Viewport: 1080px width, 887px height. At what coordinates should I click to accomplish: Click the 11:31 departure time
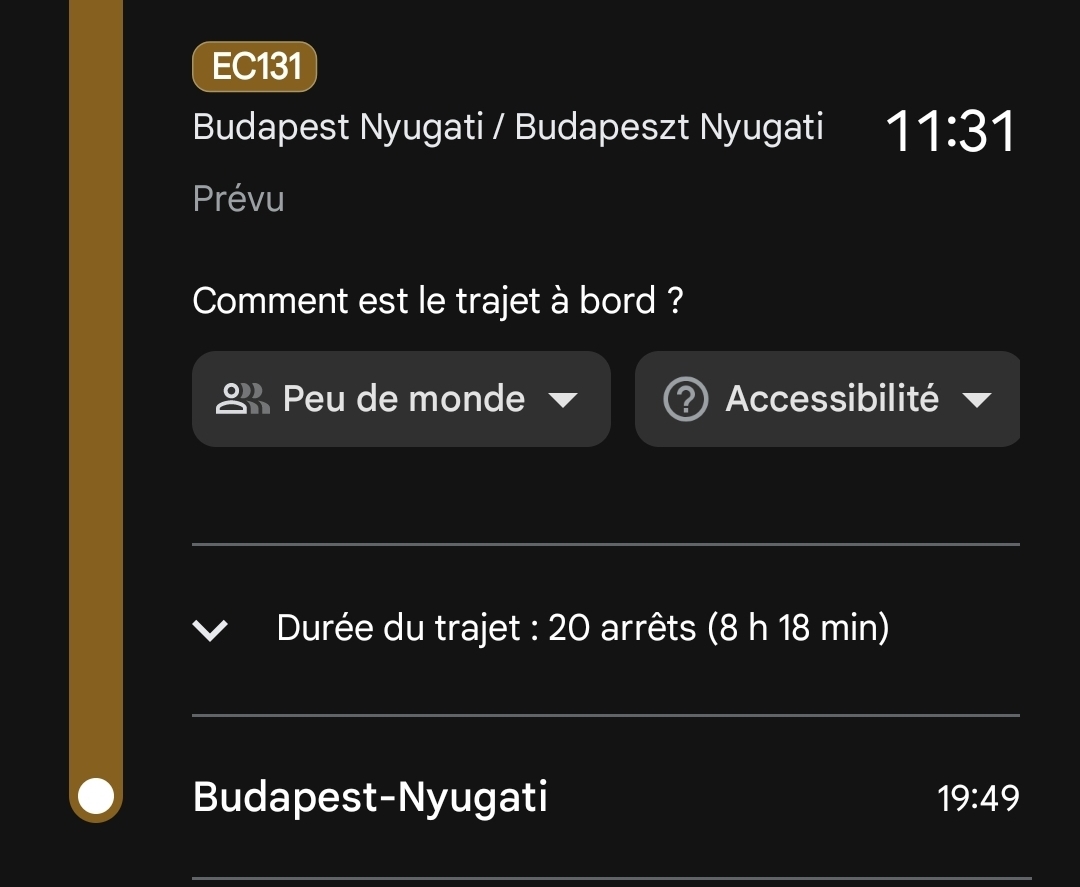pos(949,132)
